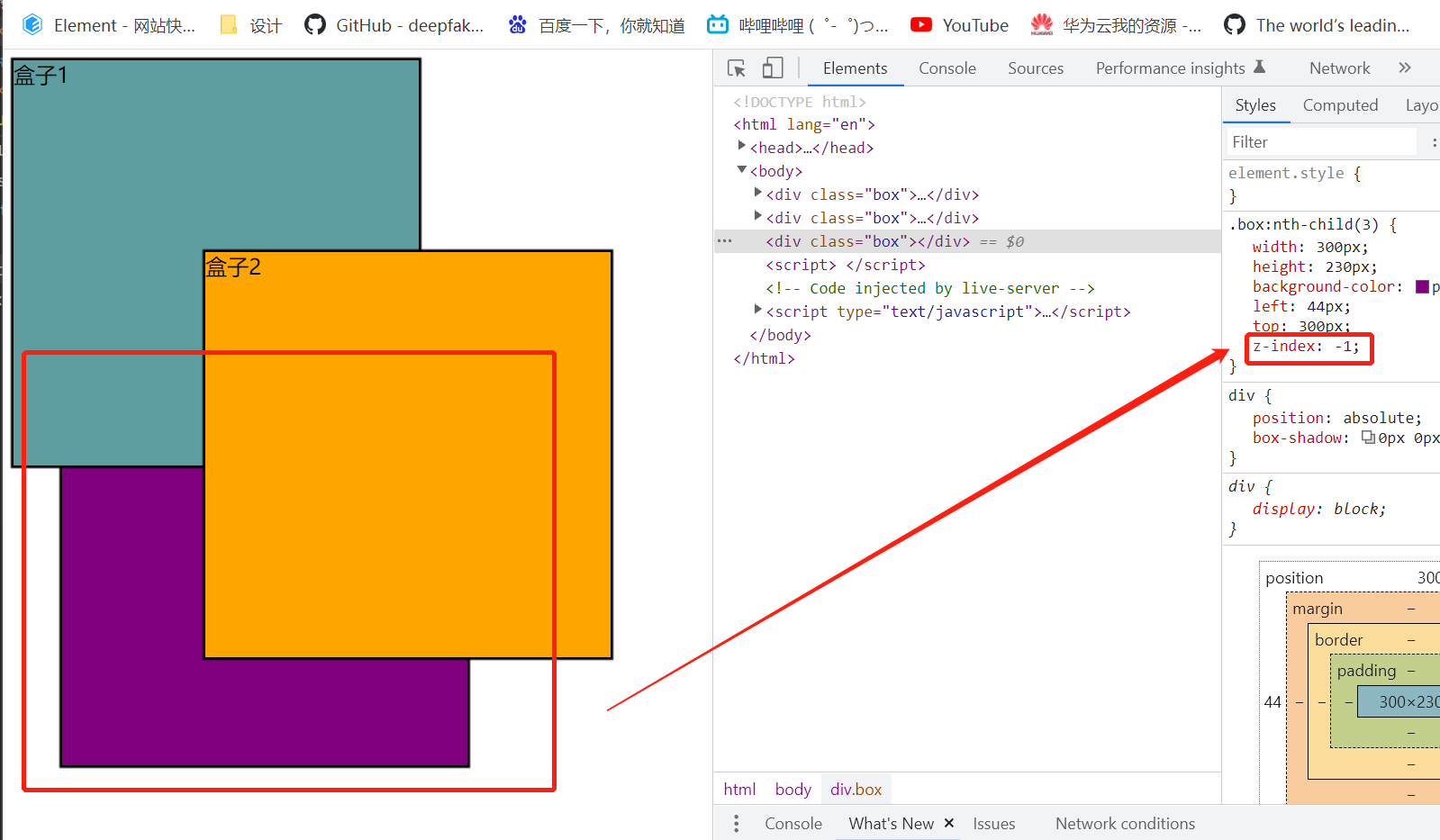Open the more DevTools tabs chevron
The width and height of the screenshot is (1440, 840).
pos(1405,68)
